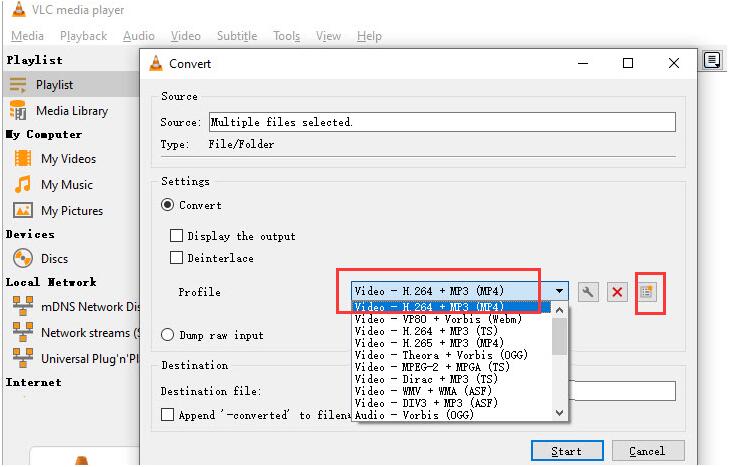Open the Tools menu

point(286,36)
